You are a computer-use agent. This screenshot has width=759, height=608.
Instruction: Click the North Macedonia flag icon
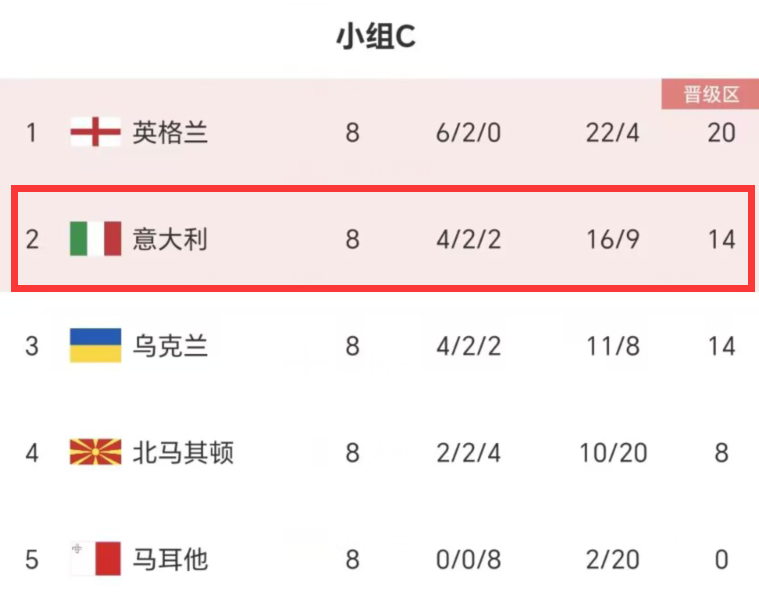[x=95, y=452]
